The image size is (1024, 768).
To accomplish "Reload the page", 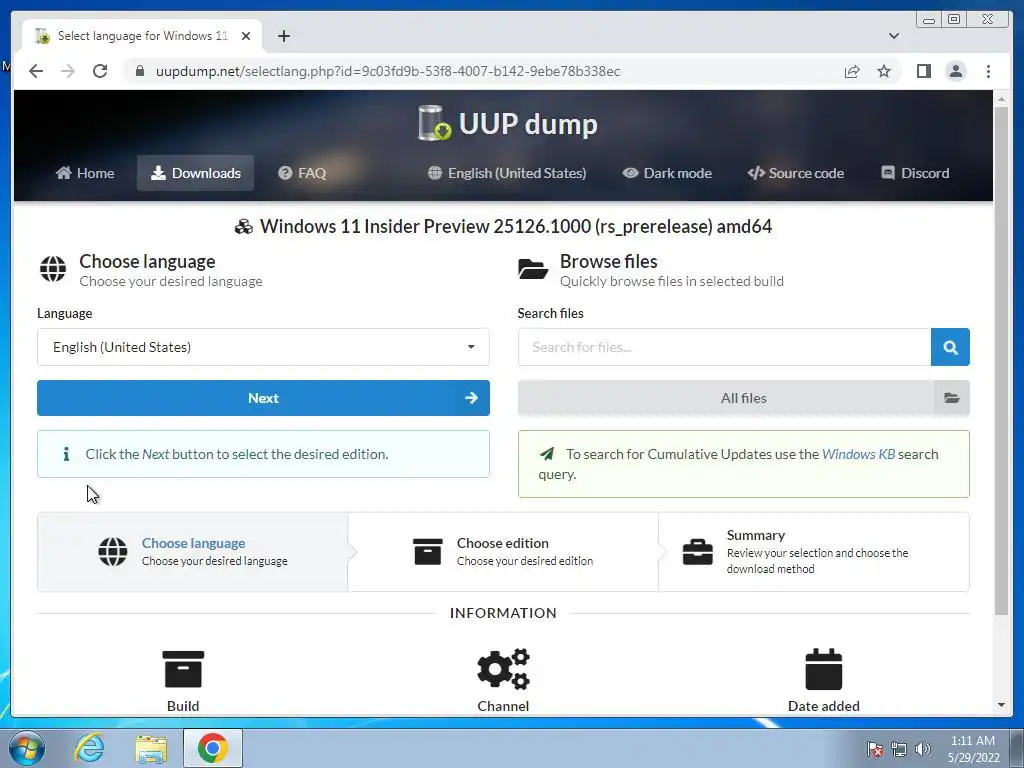I will pyautogui.click(x=100, y=71).
